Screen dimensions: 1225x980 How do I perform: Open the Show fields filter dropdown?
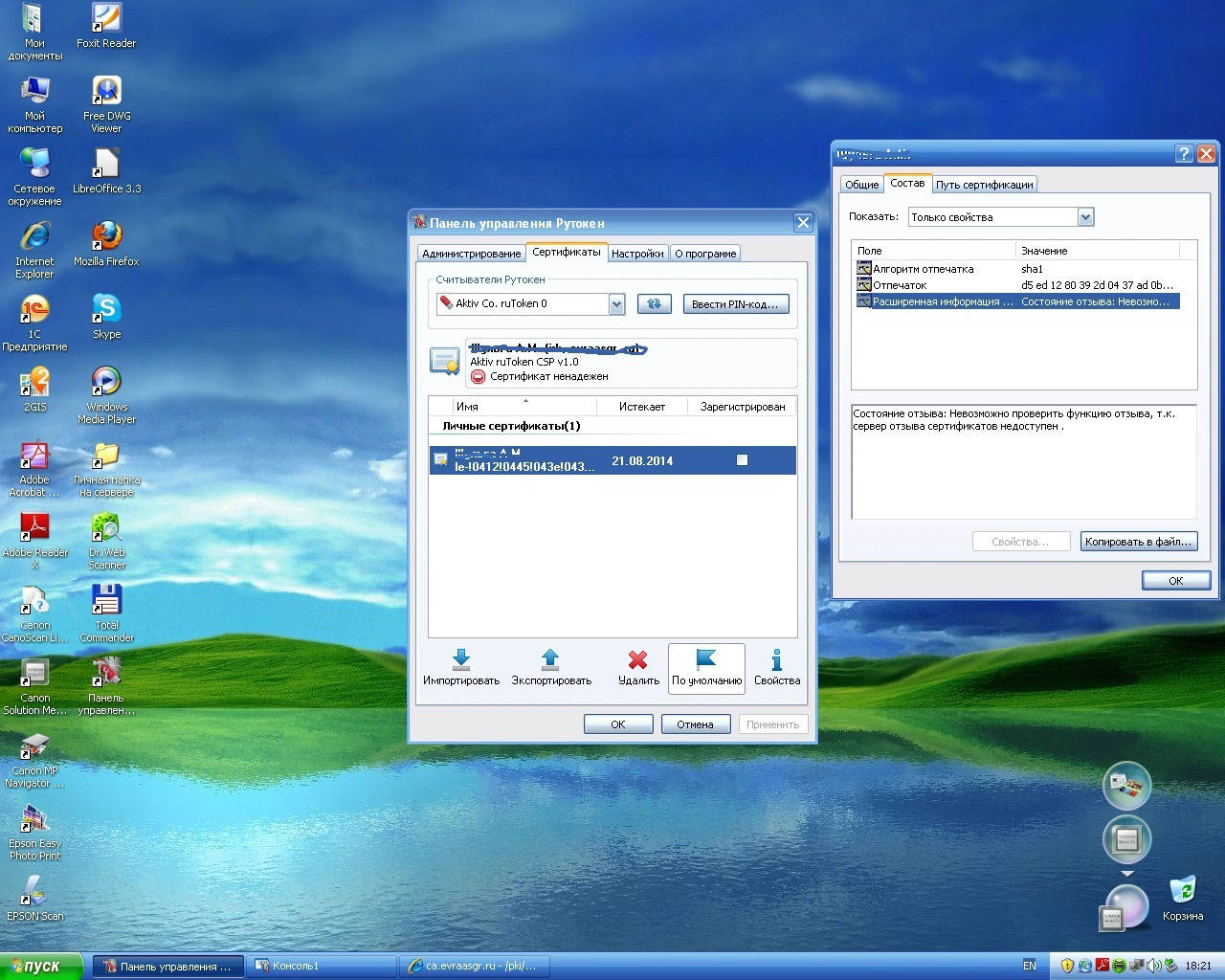click(1085, 217)
